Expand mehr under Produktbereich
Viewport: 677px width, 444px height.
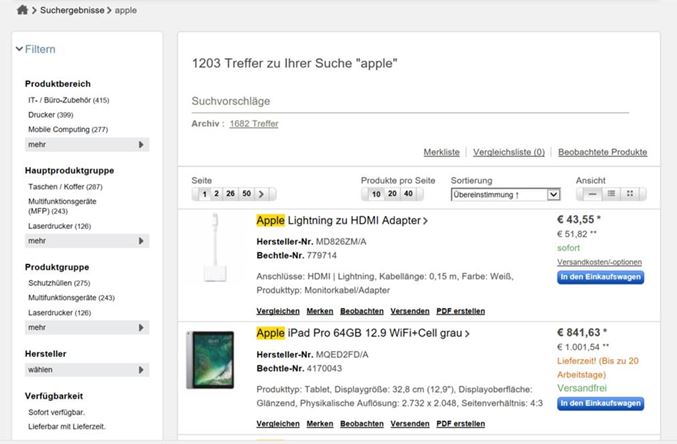(87, 145)
